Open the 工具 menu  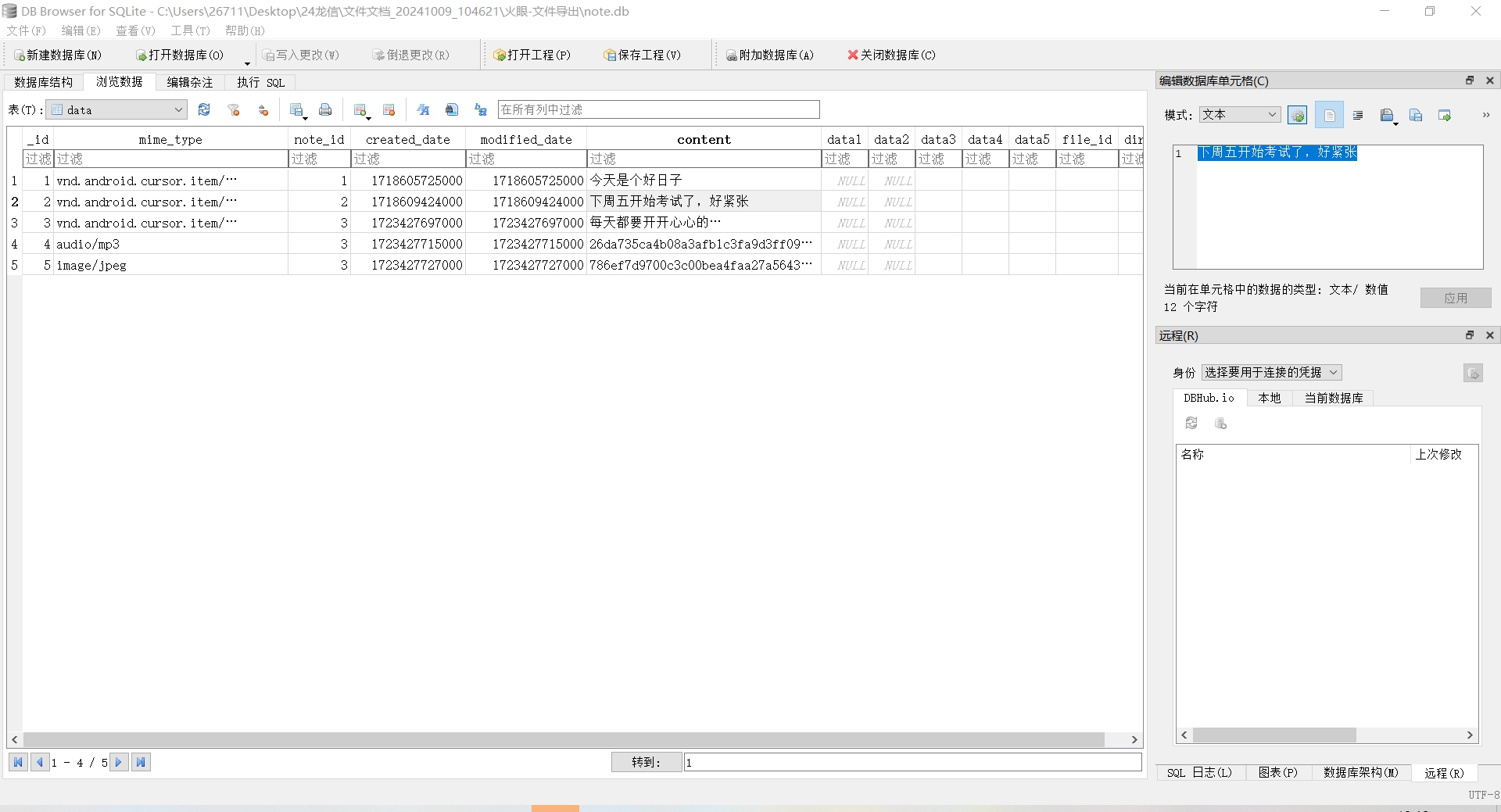coord(190,30)
